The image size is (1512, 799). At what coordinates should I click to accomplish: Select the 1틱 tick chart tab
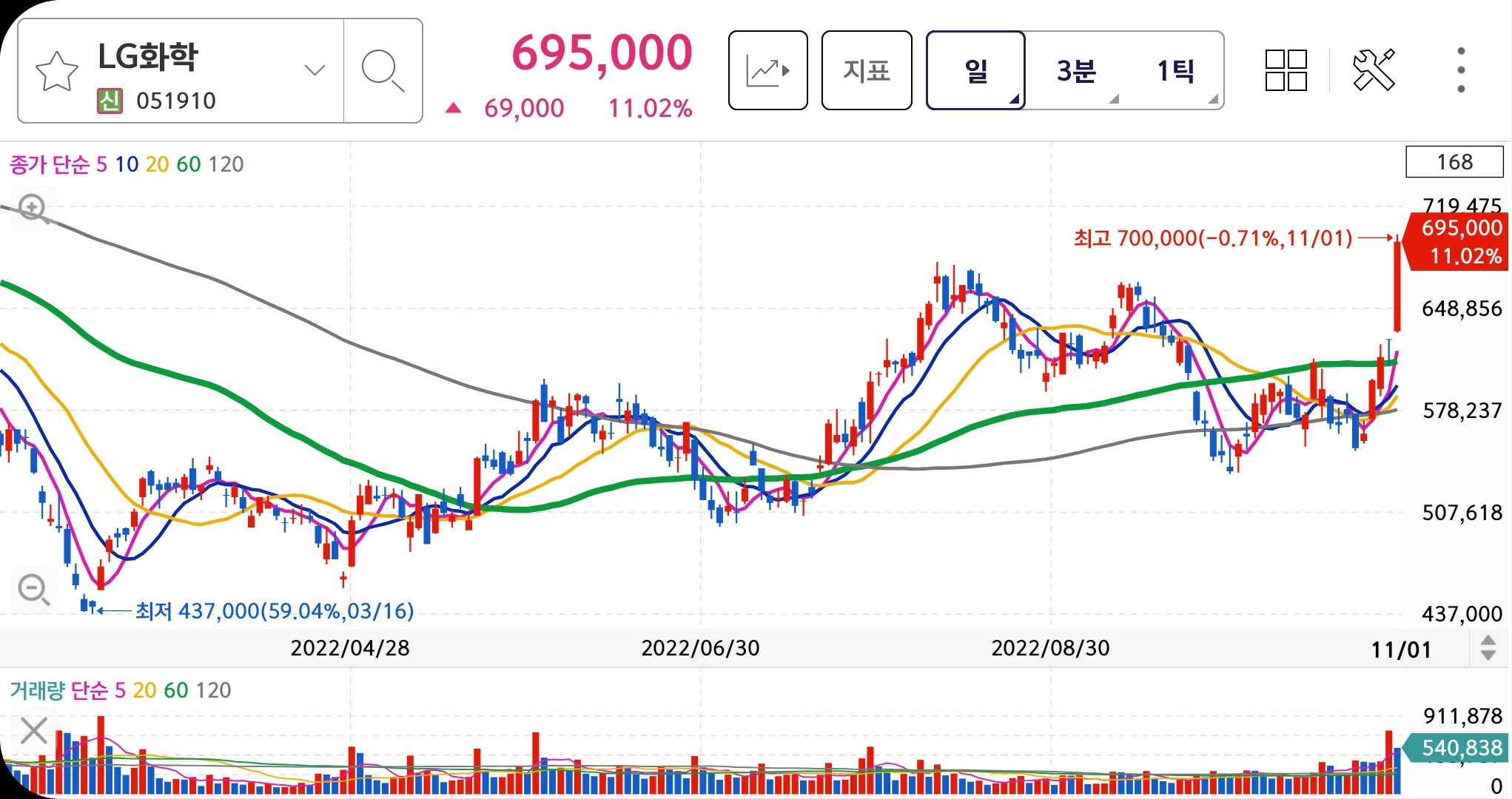(x=1175, y=71)
